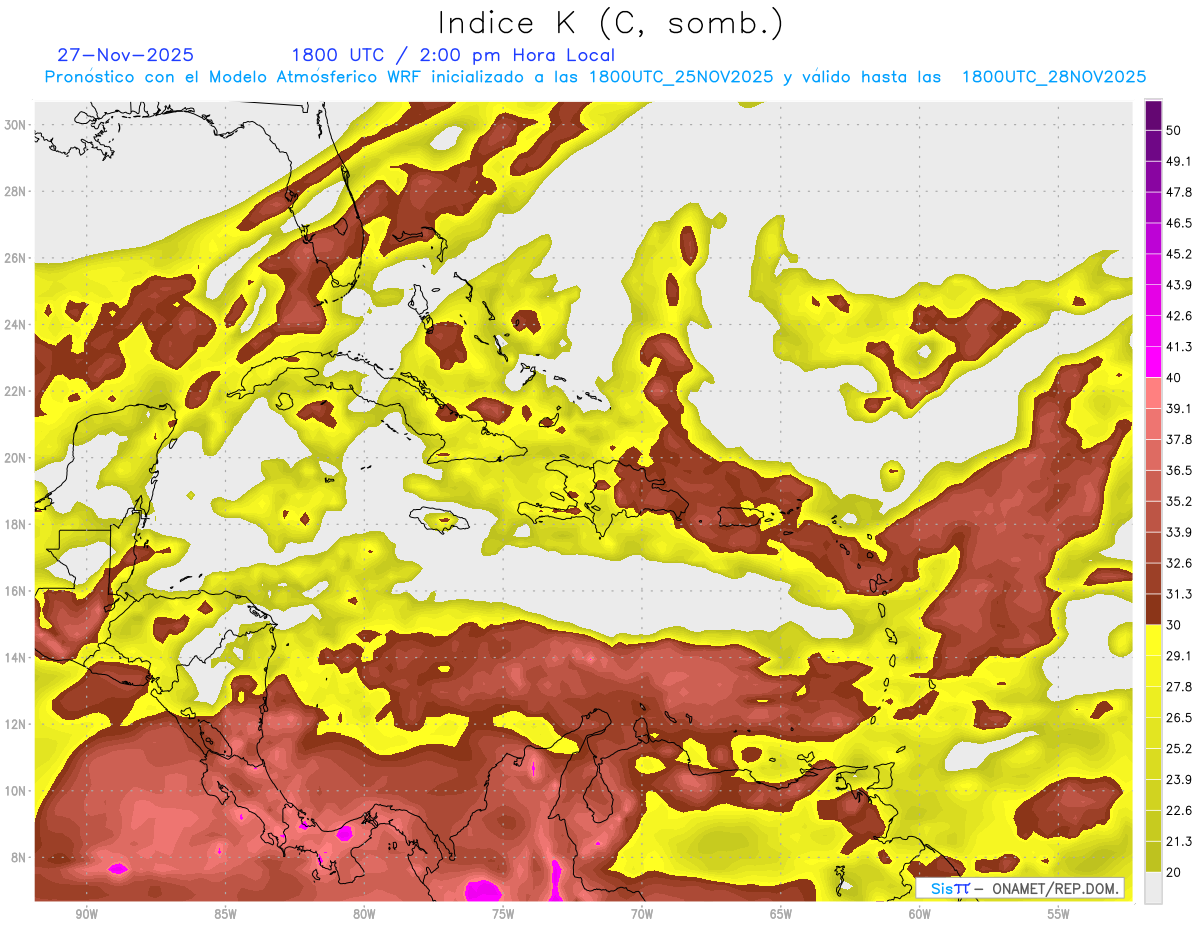1200x927 pixels.
Task: Click the colorbar value label "22.6"
Action: 1179,811
